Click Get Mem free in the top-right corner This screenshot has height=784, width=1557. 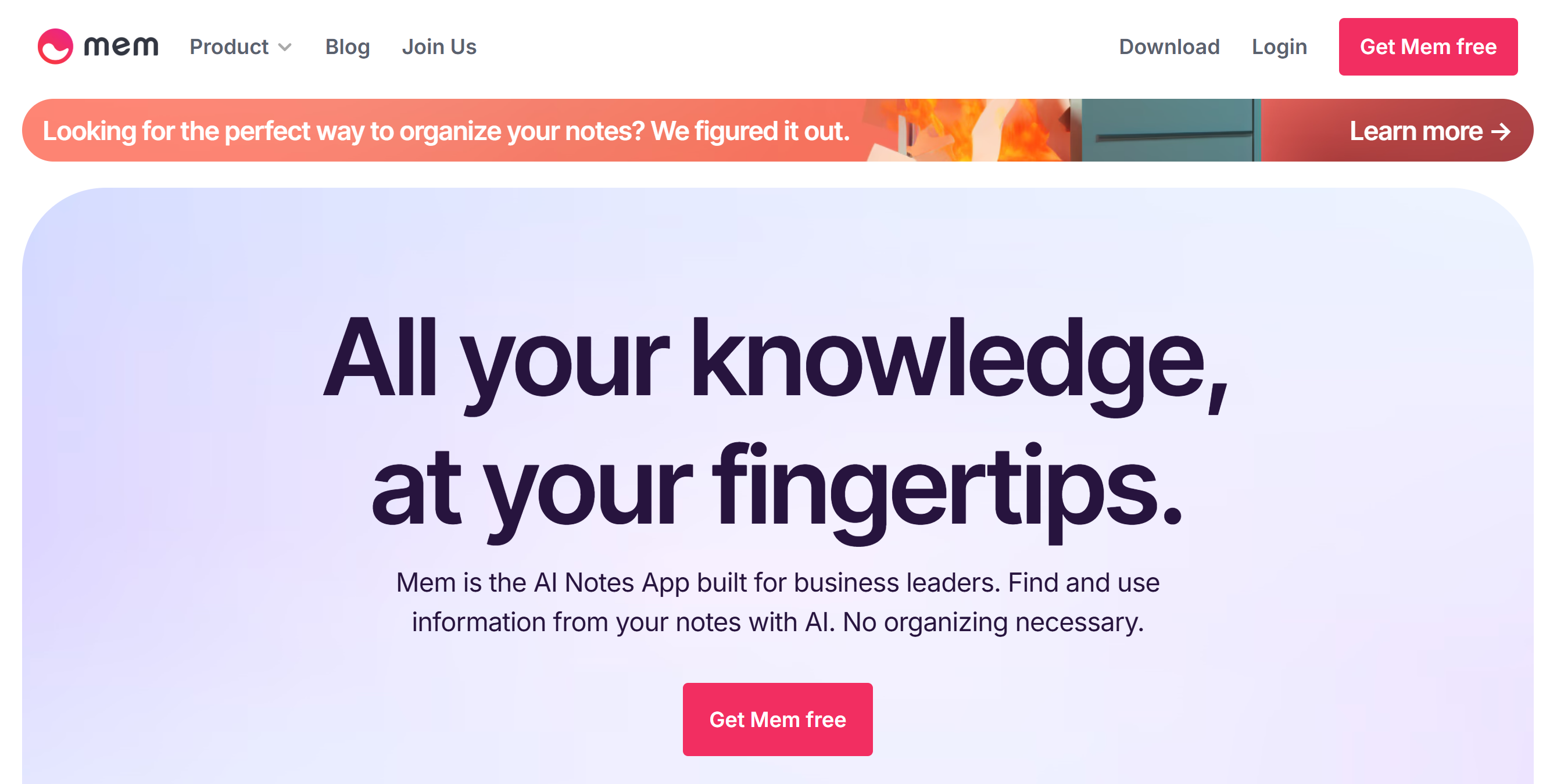click(x=1427, y=46)
